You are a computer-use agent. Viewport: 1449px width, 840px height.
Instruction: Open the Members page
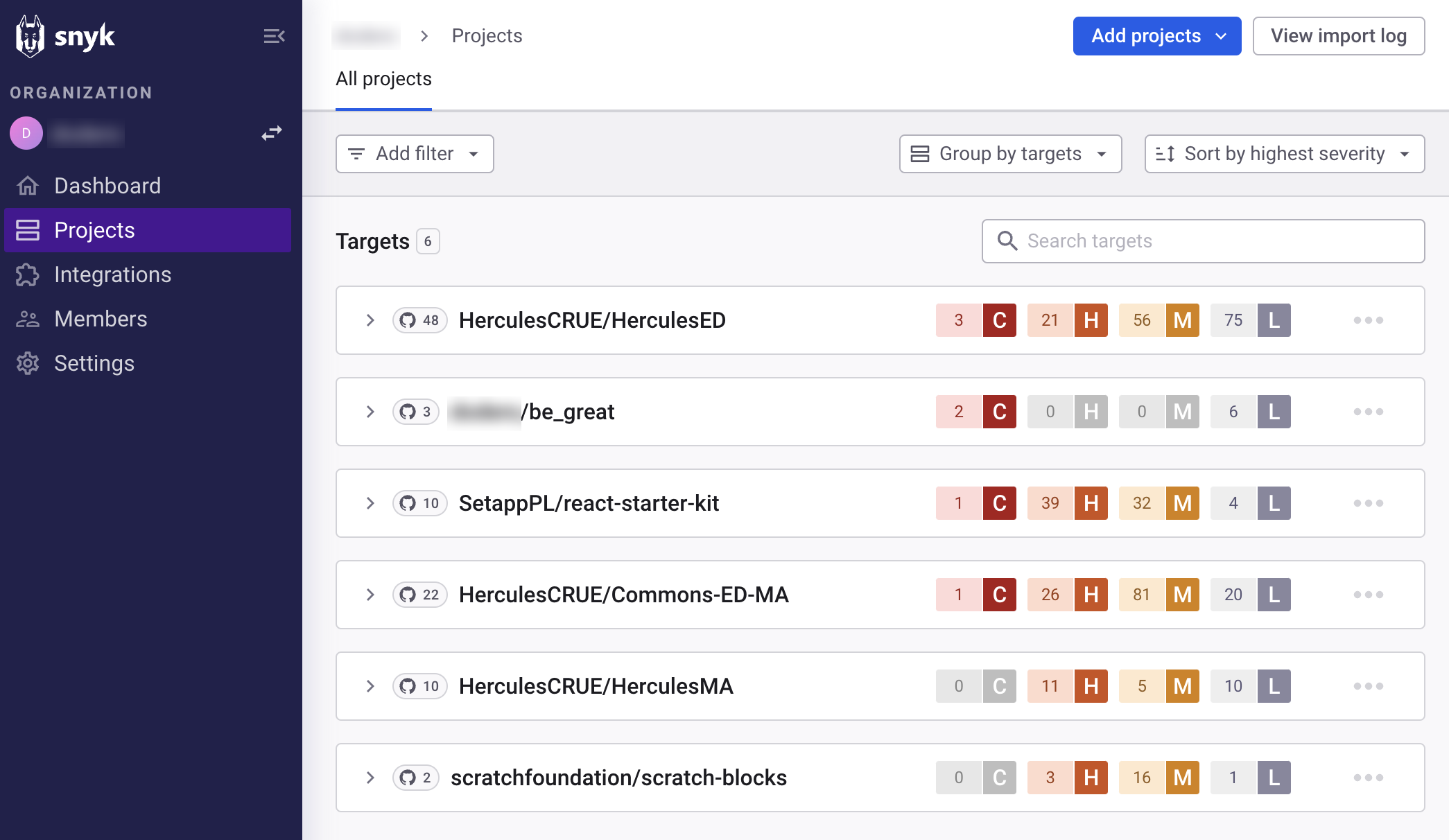pos(148,319)
